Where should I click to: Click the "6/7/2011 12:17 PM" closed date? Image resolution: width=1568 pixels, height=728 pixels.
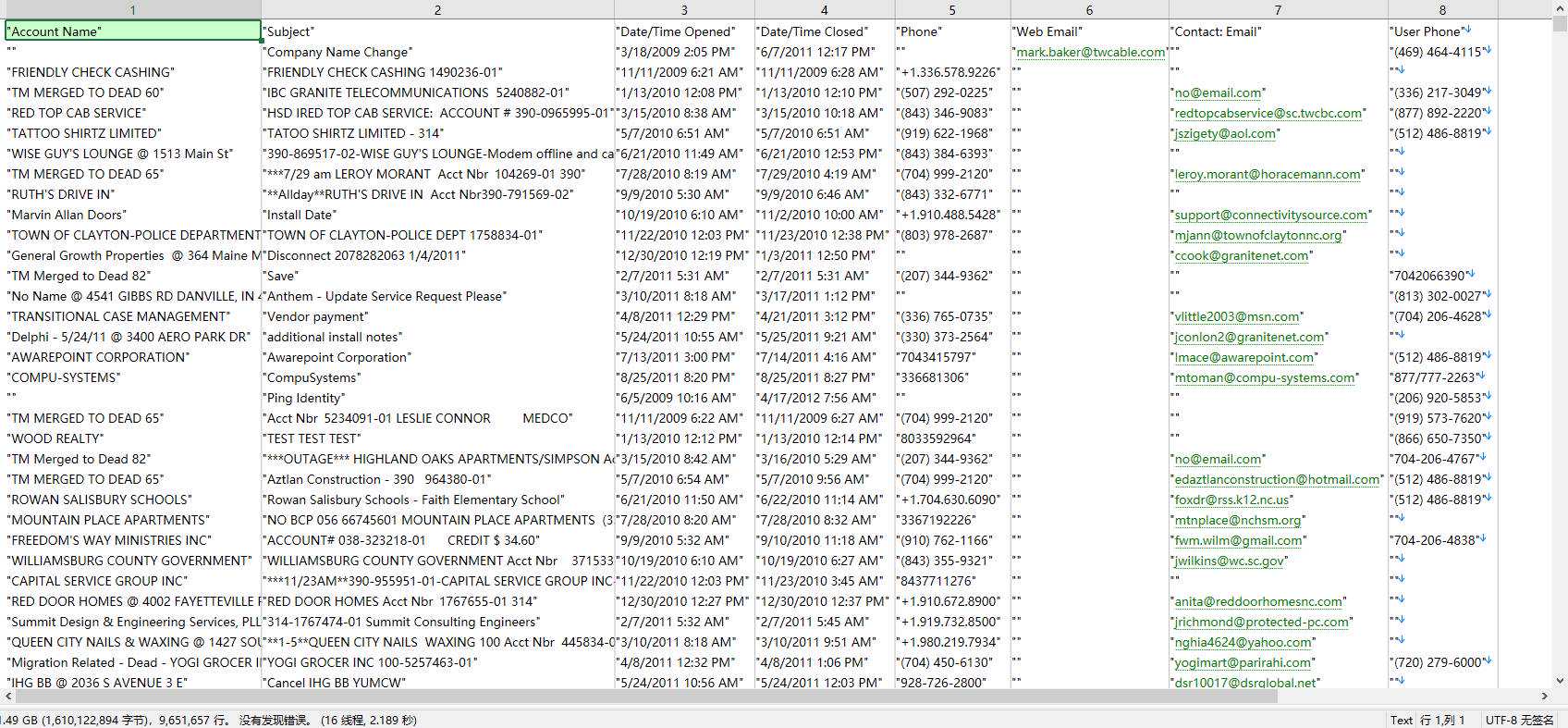point(825,52)
